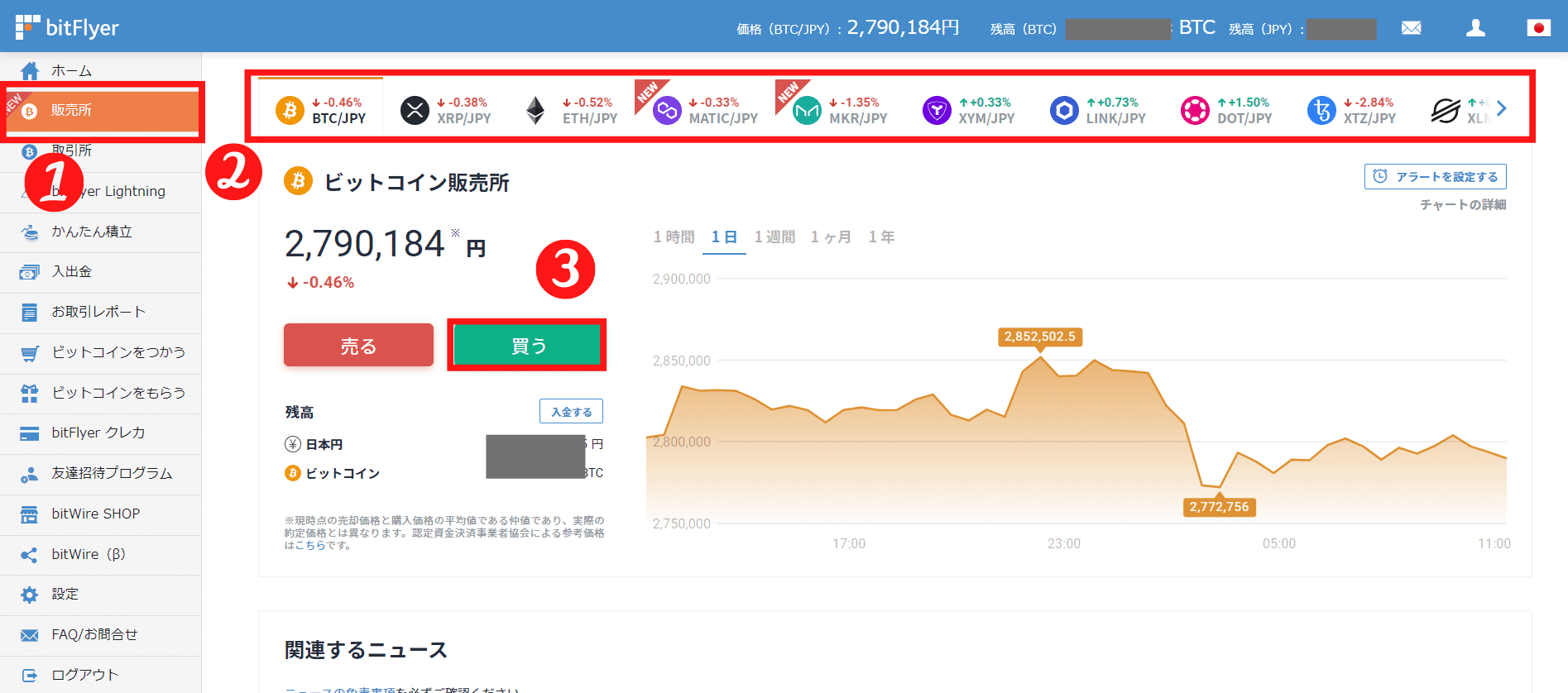The height and width of the screenshot is (693, 1568).
Task: Switch chart range to 1時間
Action: pos(674,237)
